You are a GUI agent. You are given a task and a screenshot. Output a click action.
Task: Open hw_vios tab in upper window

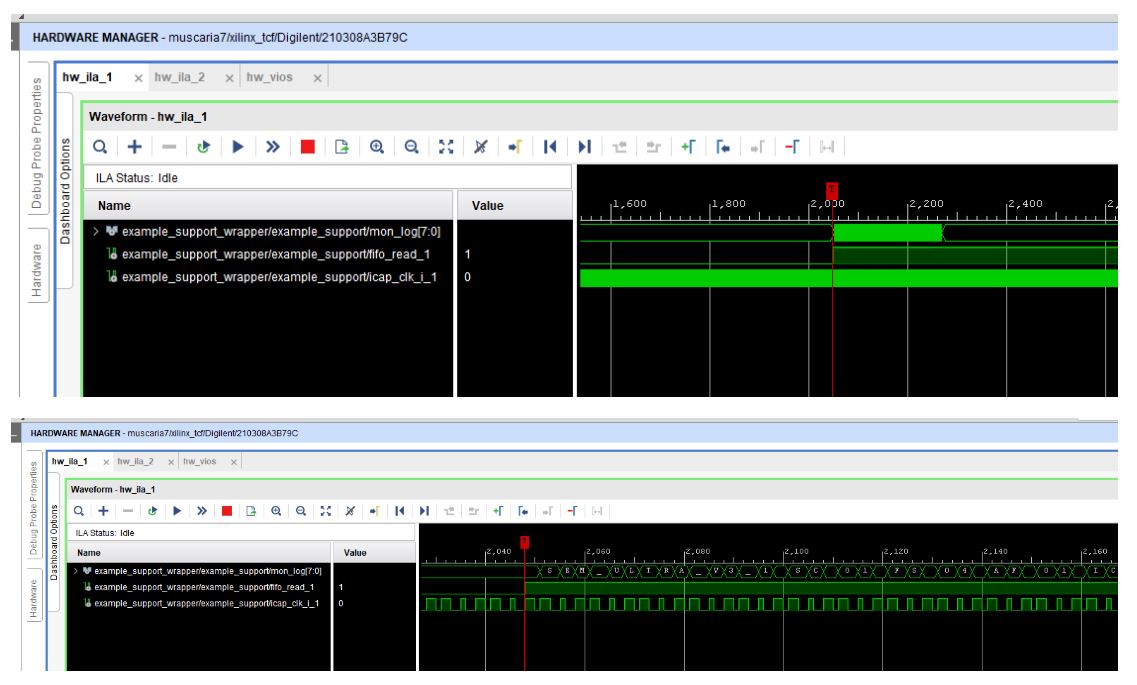point(269,77)
